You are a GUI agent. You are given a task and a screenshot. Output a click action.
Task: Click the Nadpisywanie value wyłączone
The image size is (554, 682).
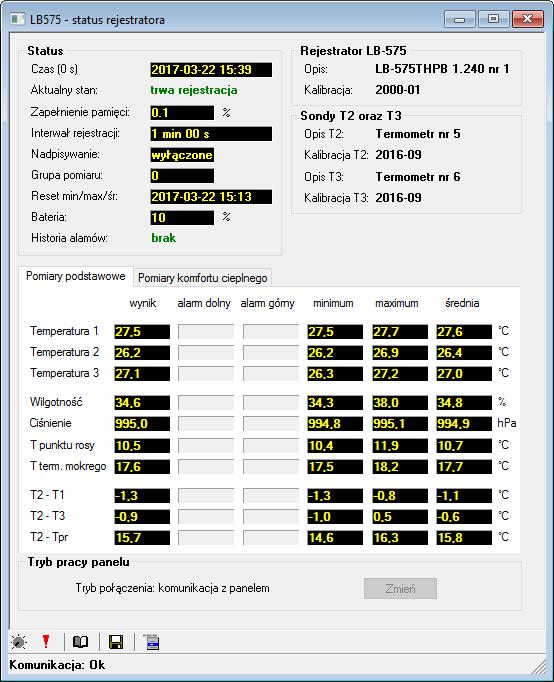[x=182, y=155]
